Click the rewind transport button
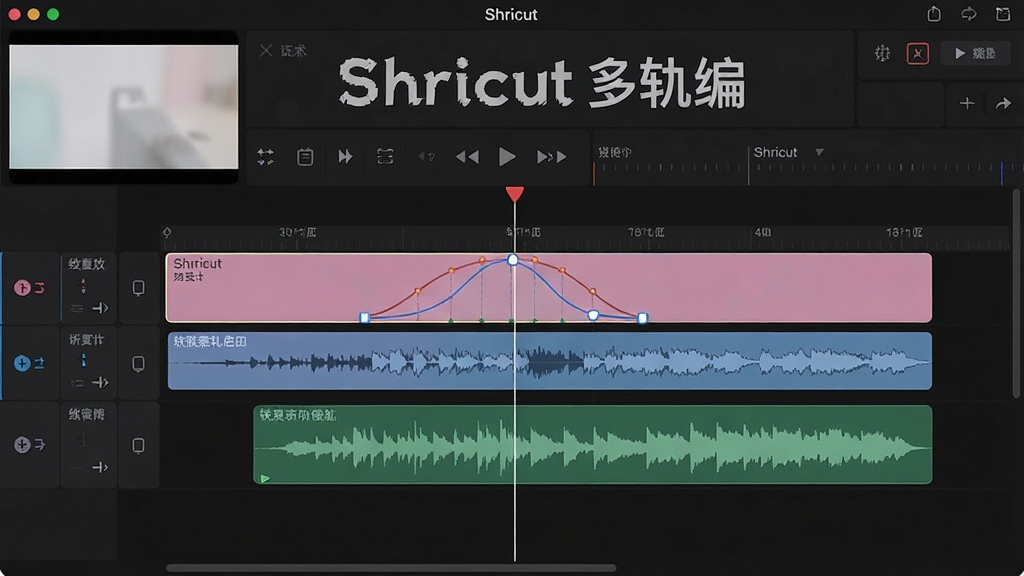 (x=467, y=157)
